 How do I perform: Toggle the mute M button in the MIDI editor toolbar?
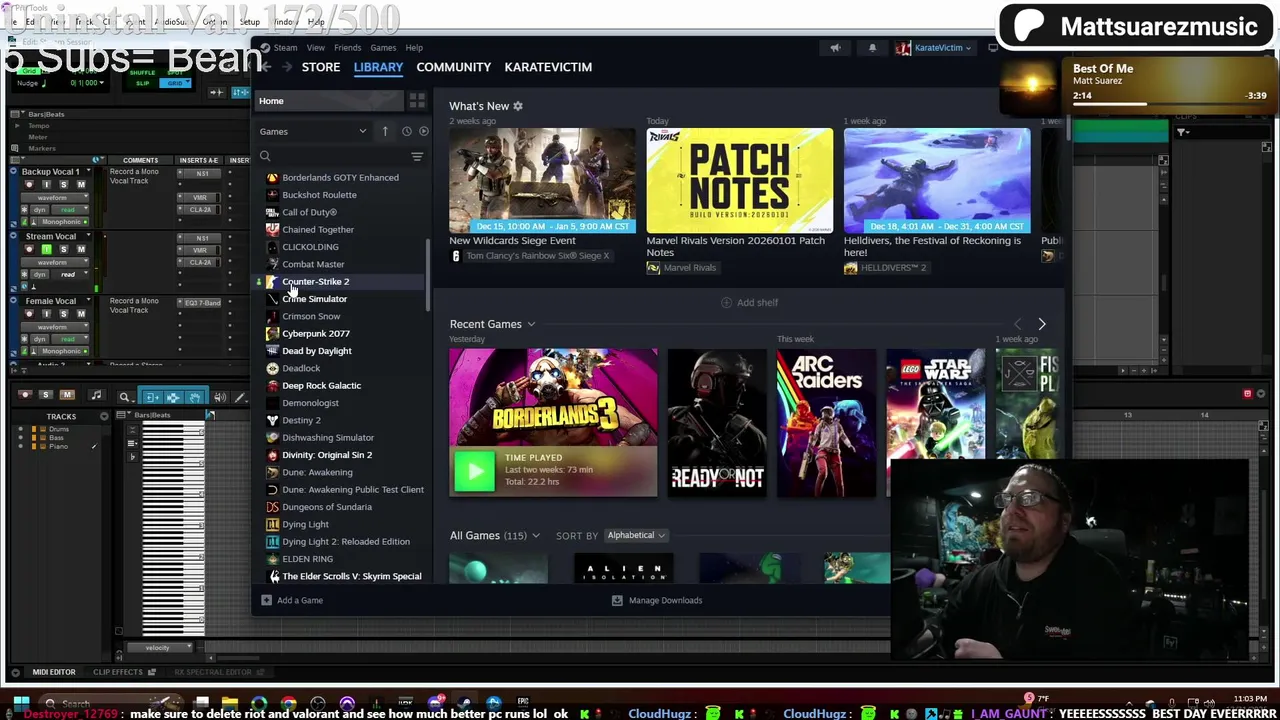67,396
